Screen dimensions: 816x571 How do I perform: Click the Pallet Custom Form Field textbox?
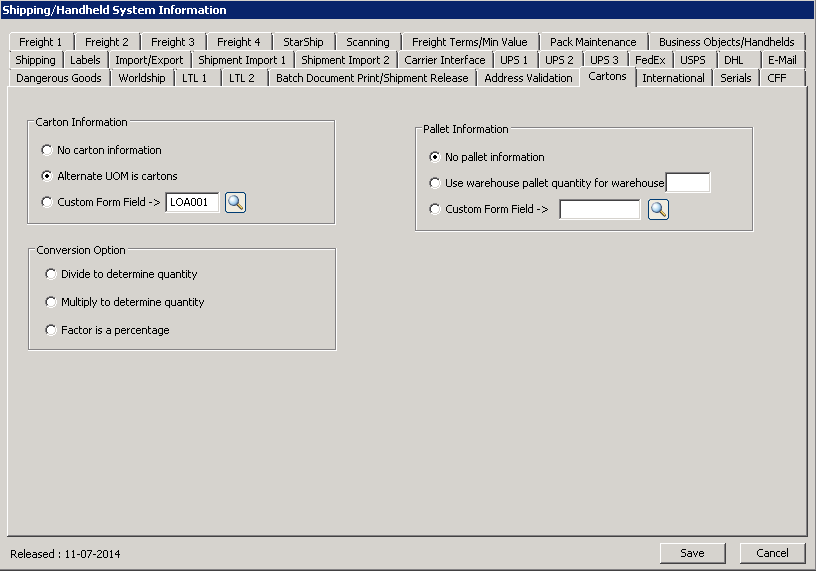click(x=599, y=209)
